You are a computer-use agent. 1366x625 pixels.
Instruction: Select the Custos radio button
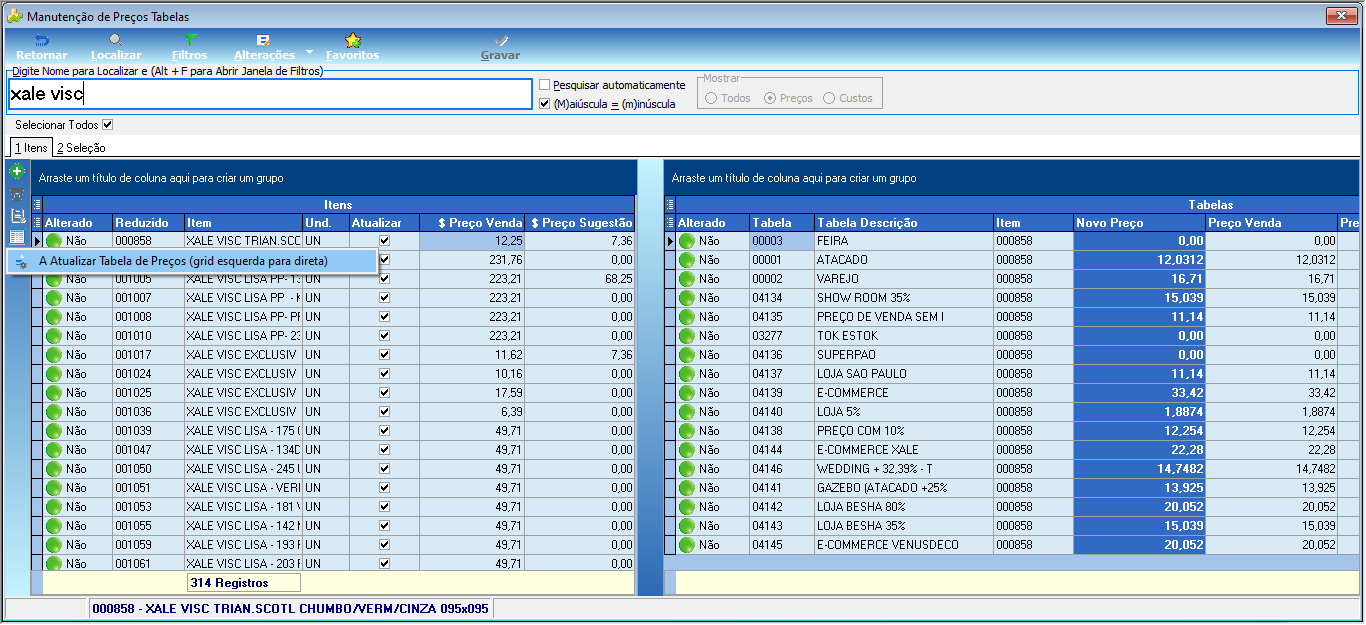(x=829, y=98)
